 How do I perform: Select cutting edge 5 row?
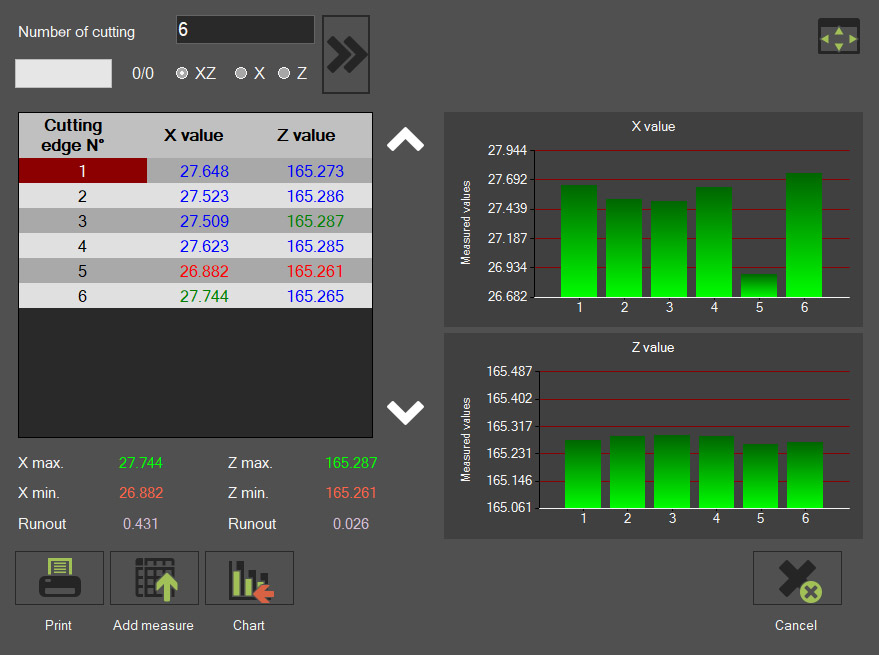point(83,271)
